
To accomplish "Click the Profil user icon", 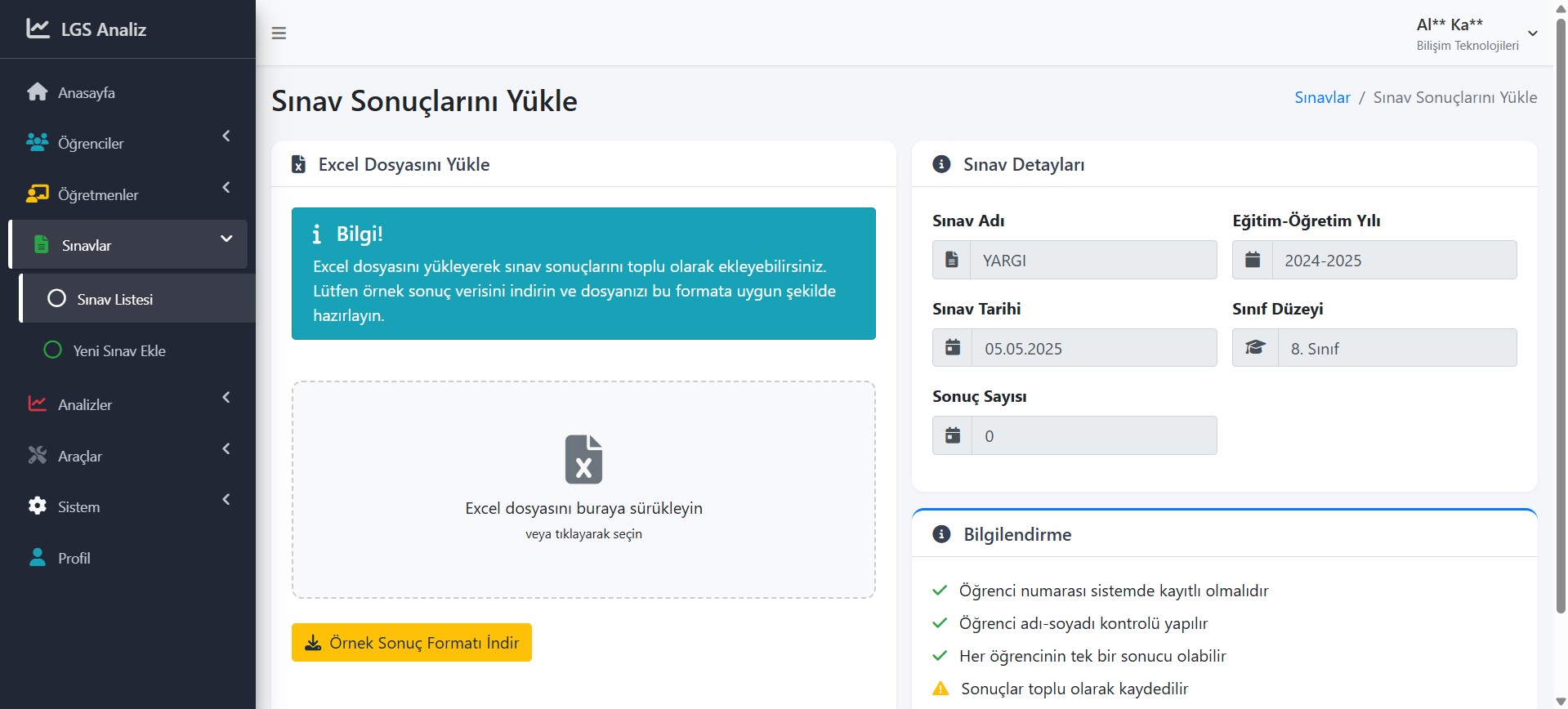I will (38, 558).
